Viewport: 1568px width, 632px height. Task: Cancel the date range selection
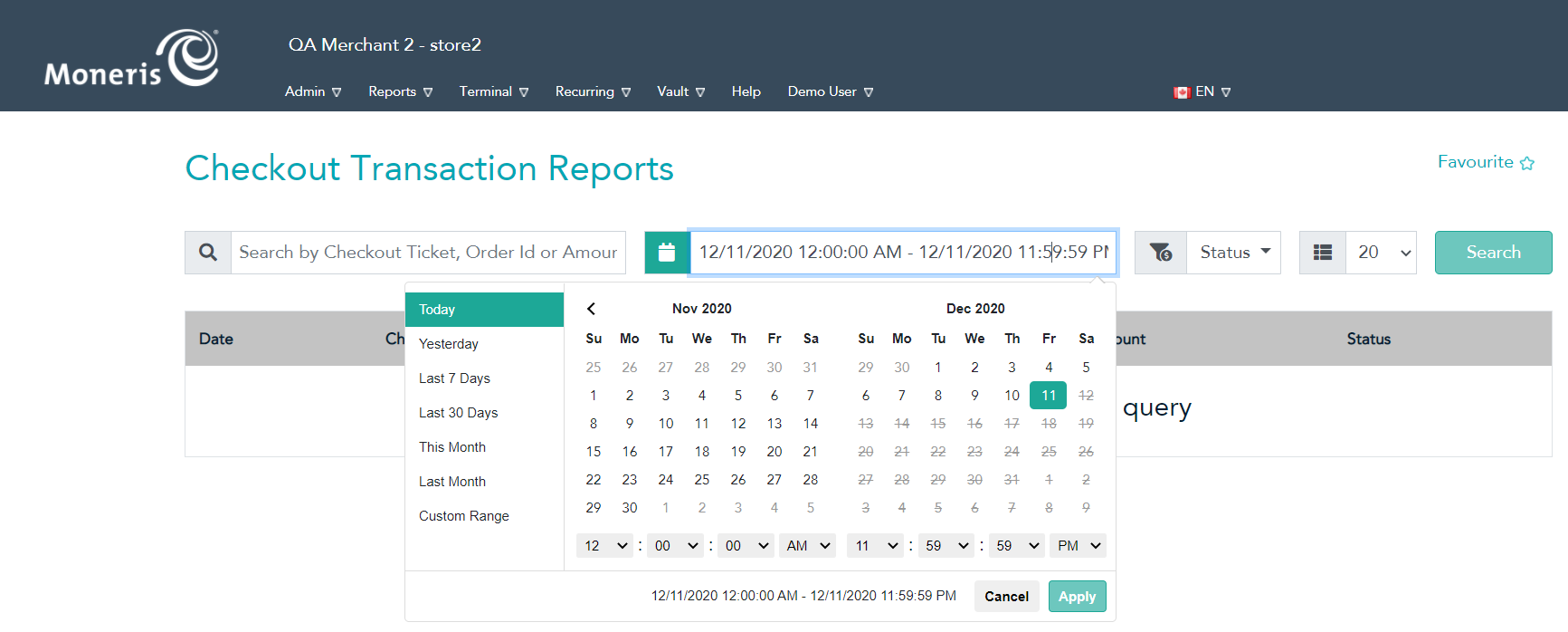(1006, 597)
